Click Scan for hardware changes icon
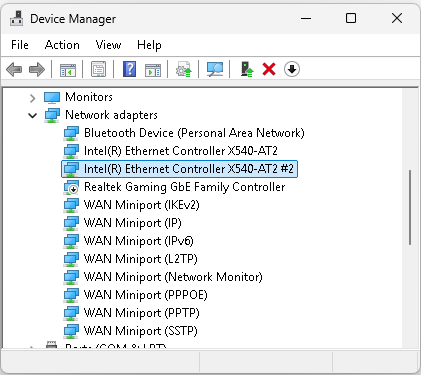This screenshot has width=421, height=375. coord(215,69)
